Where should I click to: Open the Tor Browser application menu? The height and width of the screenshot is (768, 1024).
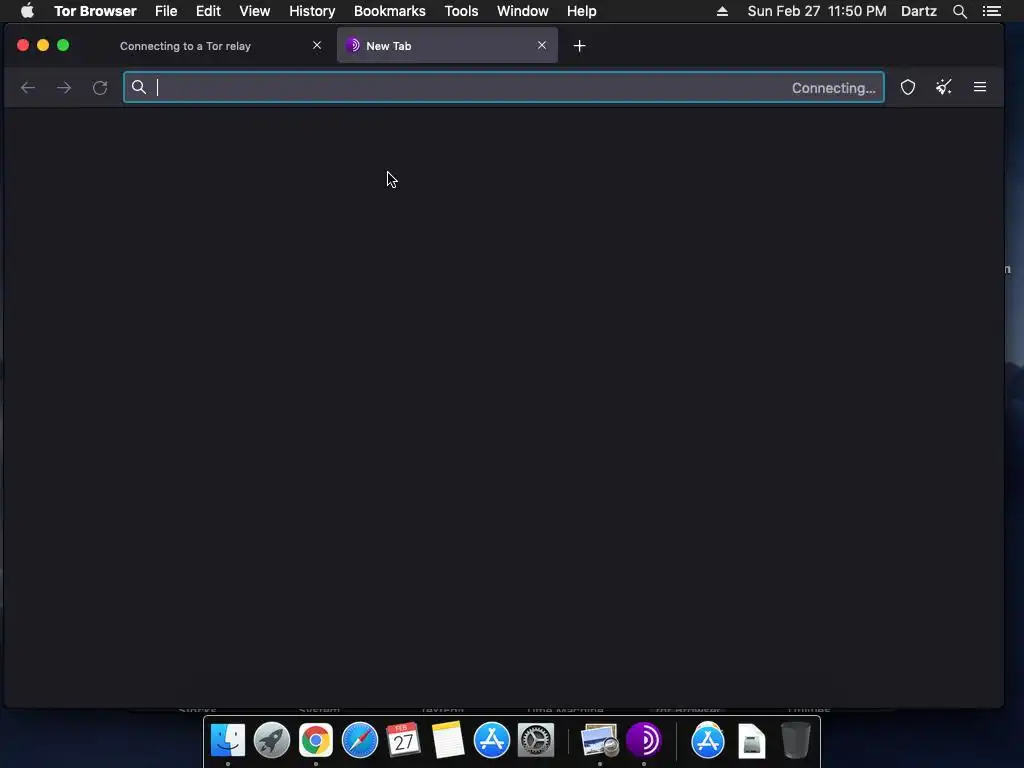tap(95, 11)
